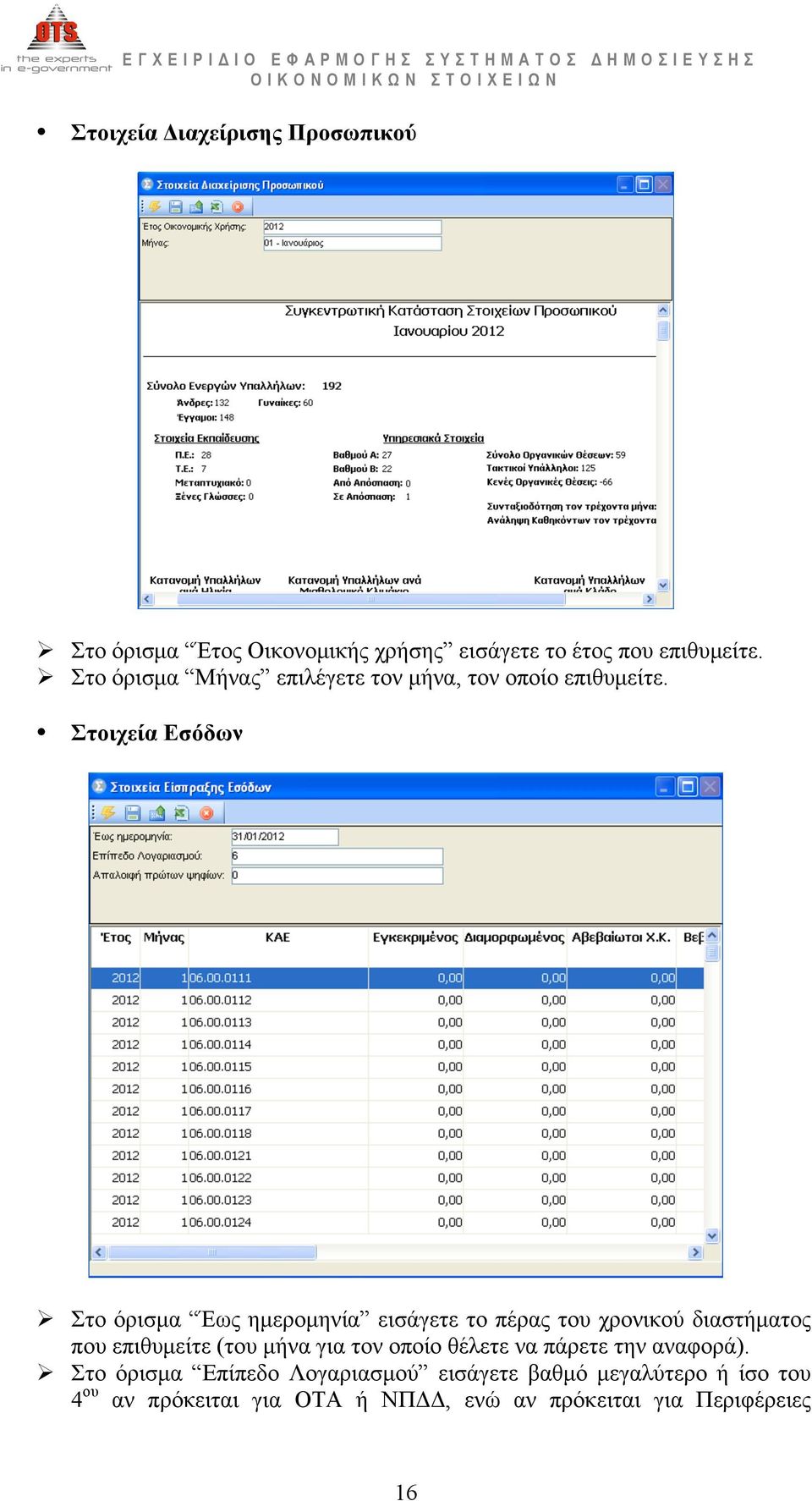Select the highlighted row 06.00.0111
The width and height of the screenshot is (812, 1501).
(x=398, y=978)
